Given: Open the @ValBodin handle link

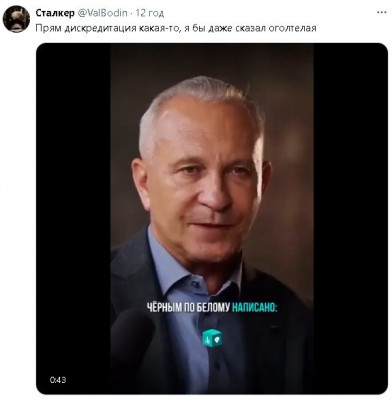Looking at the screenshot, I should click(102, 13).
